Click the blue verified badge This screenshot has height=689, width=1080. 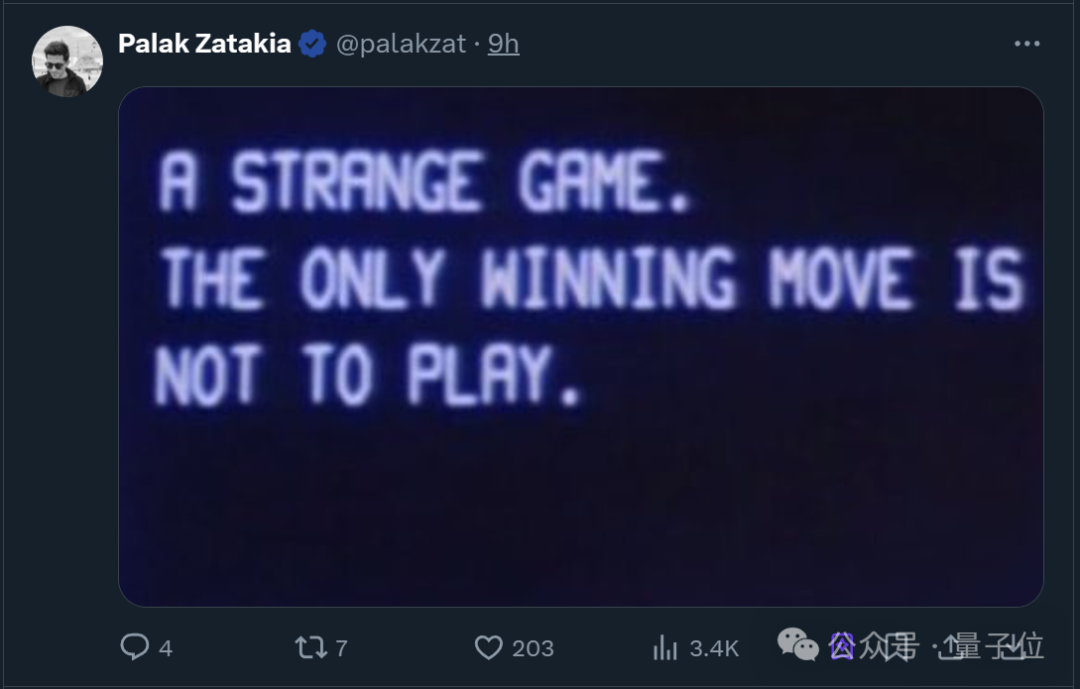[x=313, y=44]
